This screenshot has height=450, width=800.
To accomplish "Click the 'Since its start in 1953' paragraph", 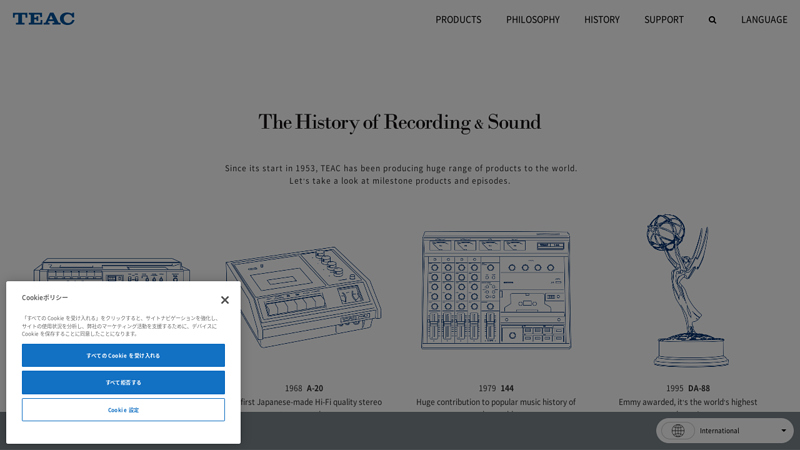I will coord(401,174).
